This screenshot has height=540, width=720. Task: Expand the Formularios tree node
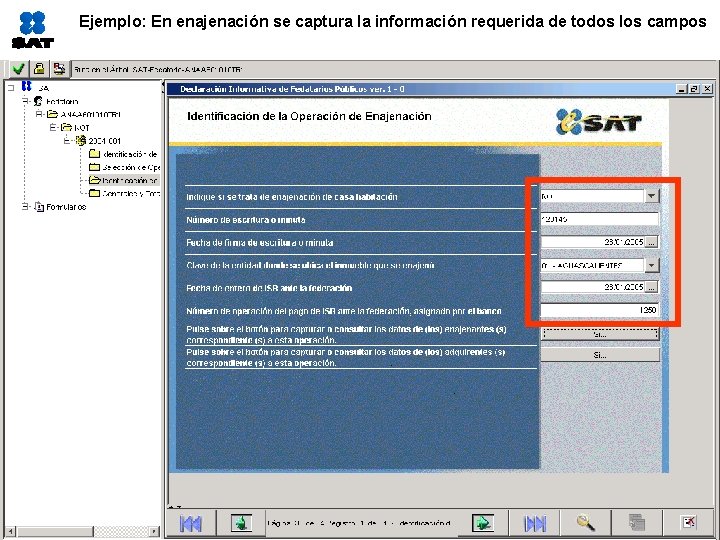pos(25,207)
